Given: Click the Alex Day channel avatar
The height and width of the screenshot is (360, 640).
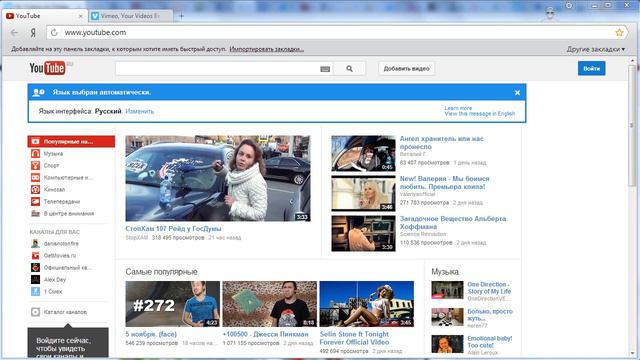Looking at the screenshot, I should click(36, 280).
